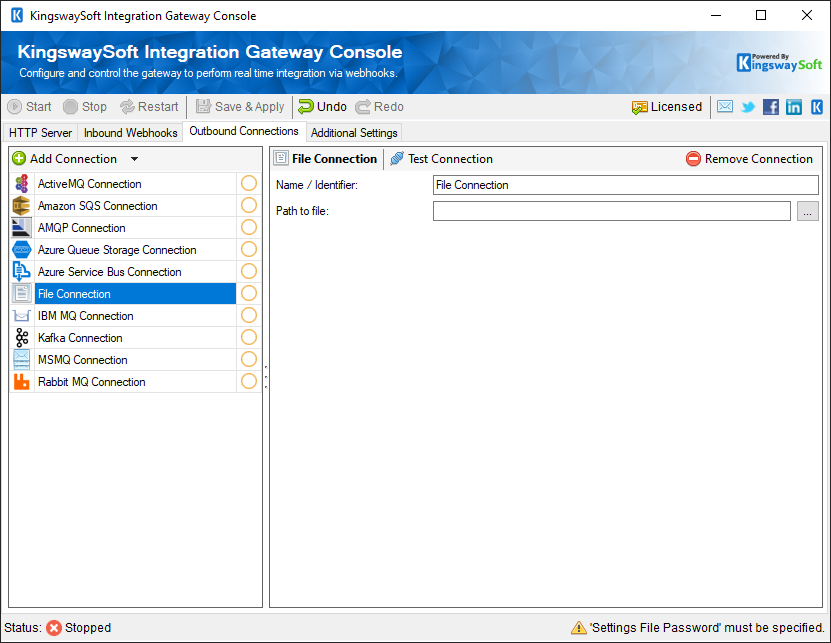Image resolution: width=831 pixels, height=643 pixels.
Task: Select Azure Service Bus Connection text
Action: (110, 272)
